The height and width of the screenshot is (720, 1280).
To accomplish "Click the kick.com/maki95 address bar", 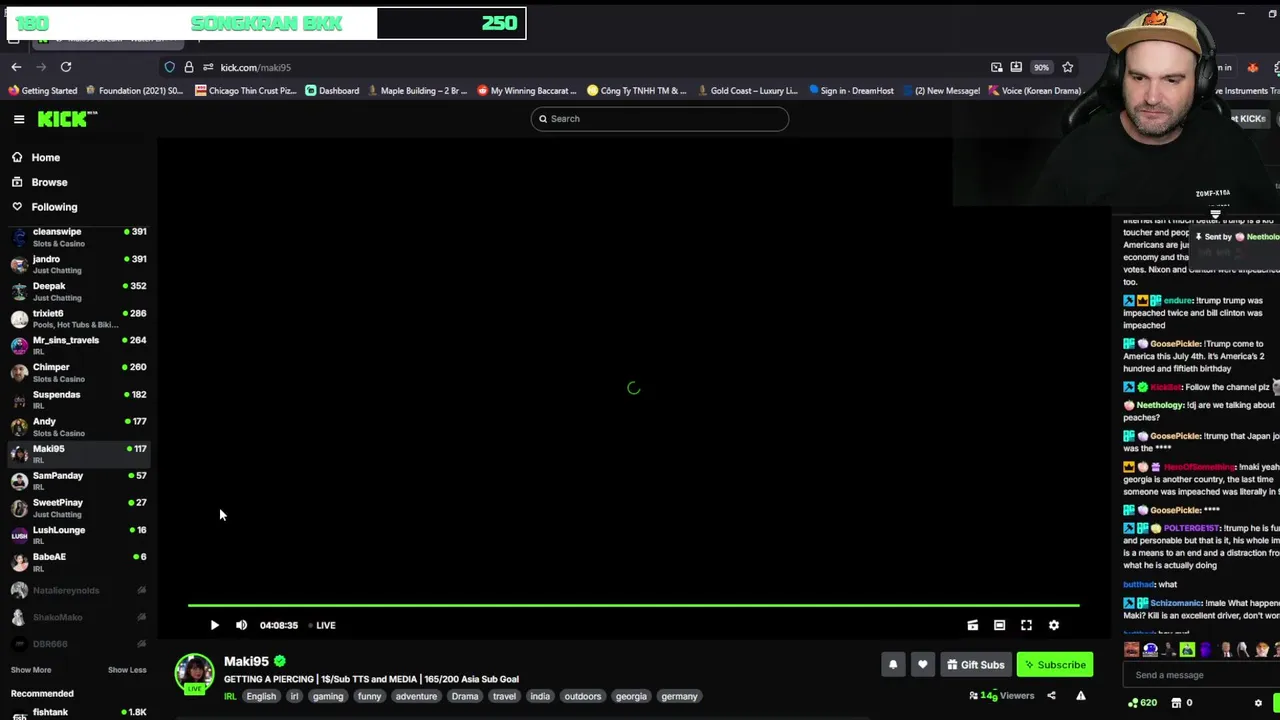I will click(256, 67).
